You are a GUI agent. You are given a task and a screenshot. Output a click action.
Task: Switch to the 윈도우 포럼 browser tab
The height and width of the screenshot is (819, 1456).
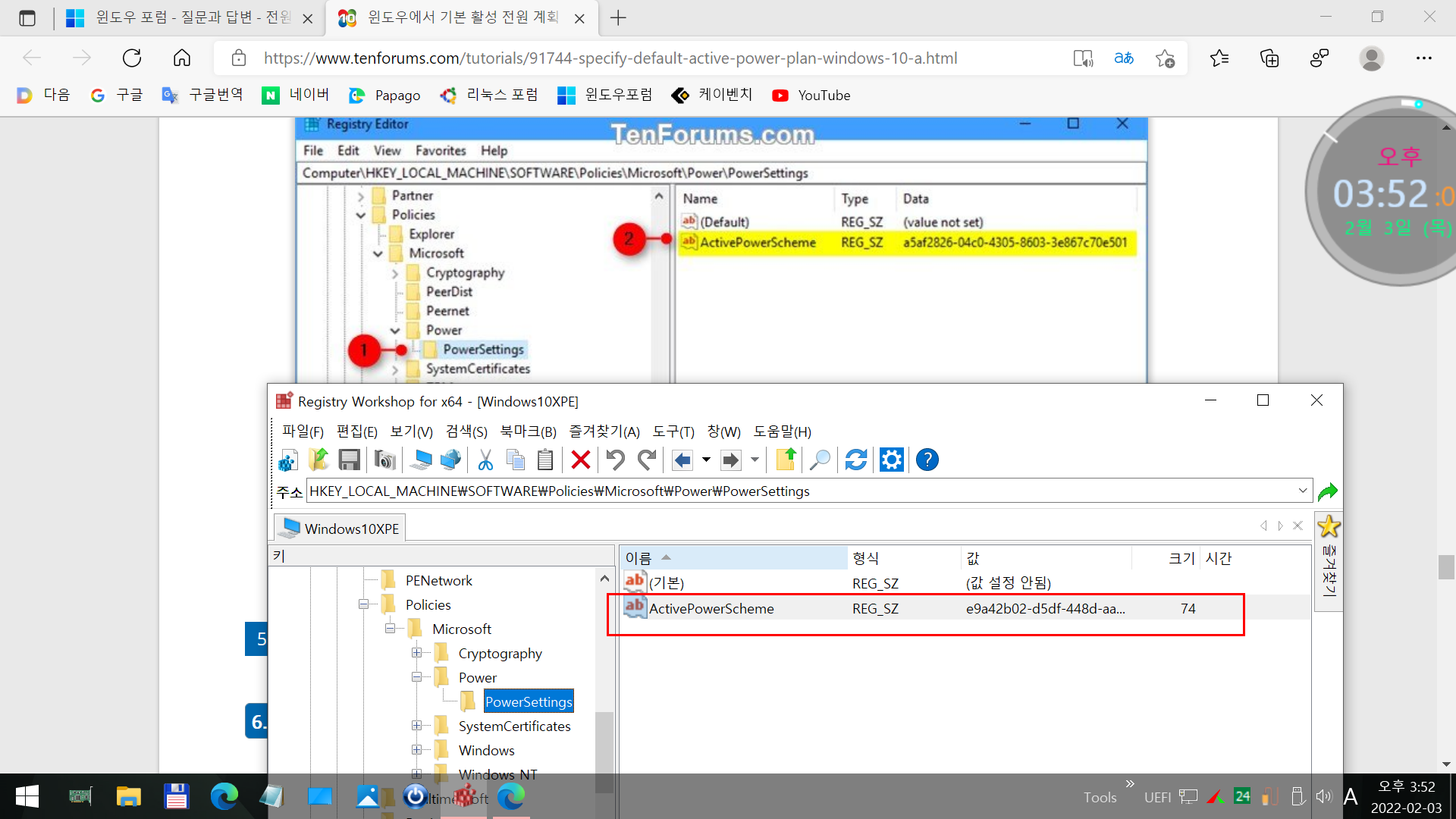(190, 17)
